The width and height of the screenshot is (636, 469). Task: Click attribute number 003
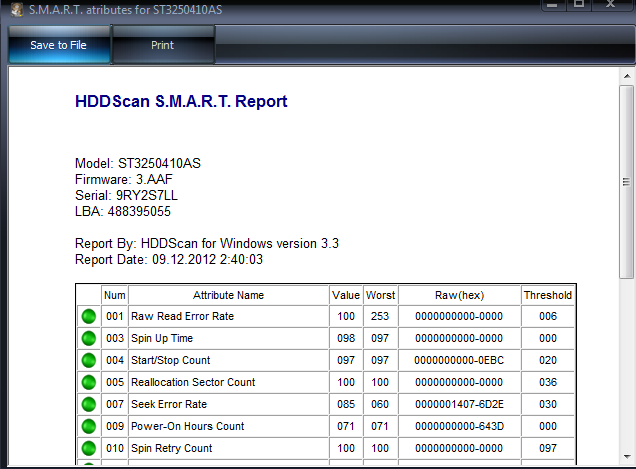(x=115, y=338)
